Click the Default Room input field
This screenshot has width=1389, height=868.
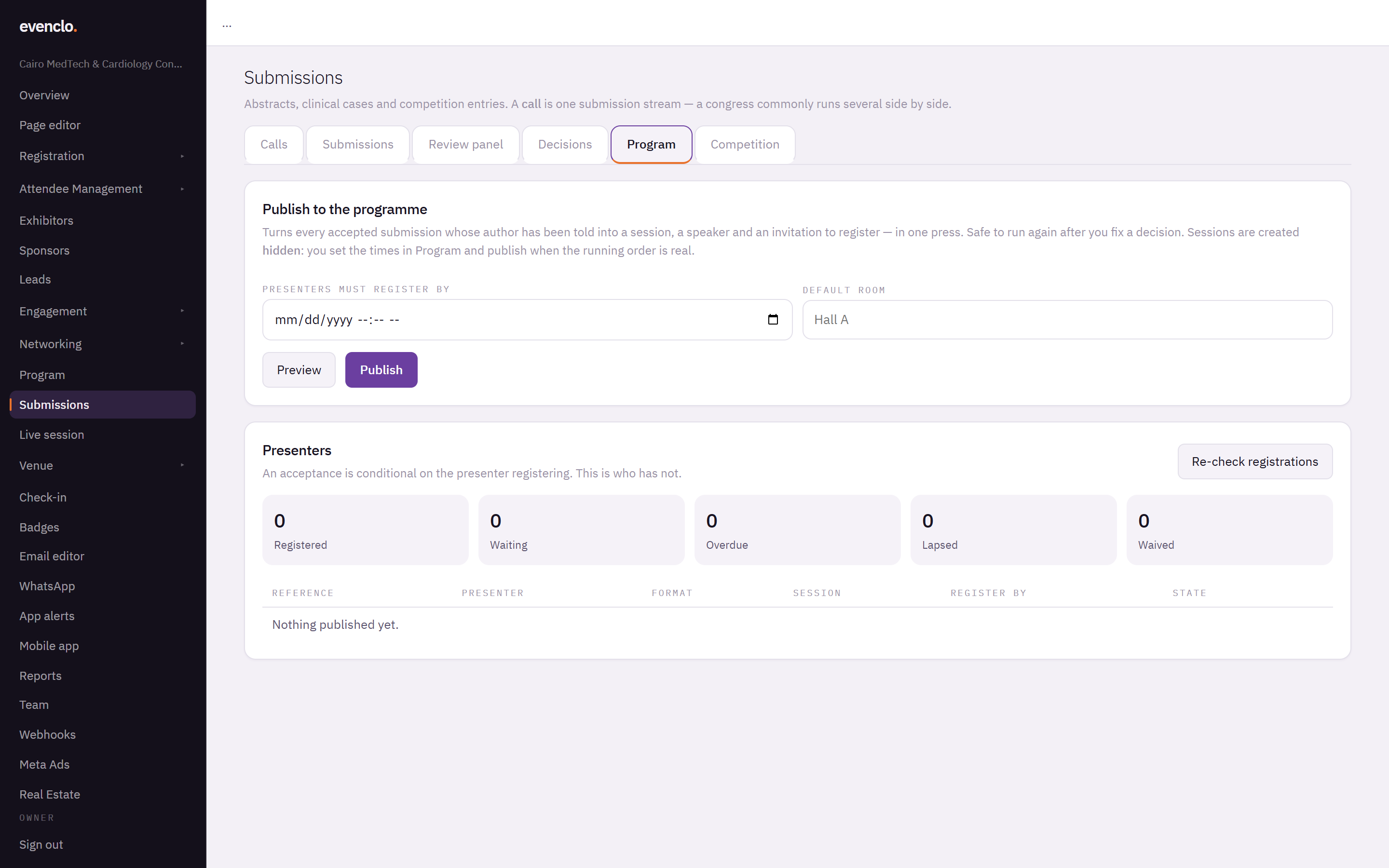1067,320
